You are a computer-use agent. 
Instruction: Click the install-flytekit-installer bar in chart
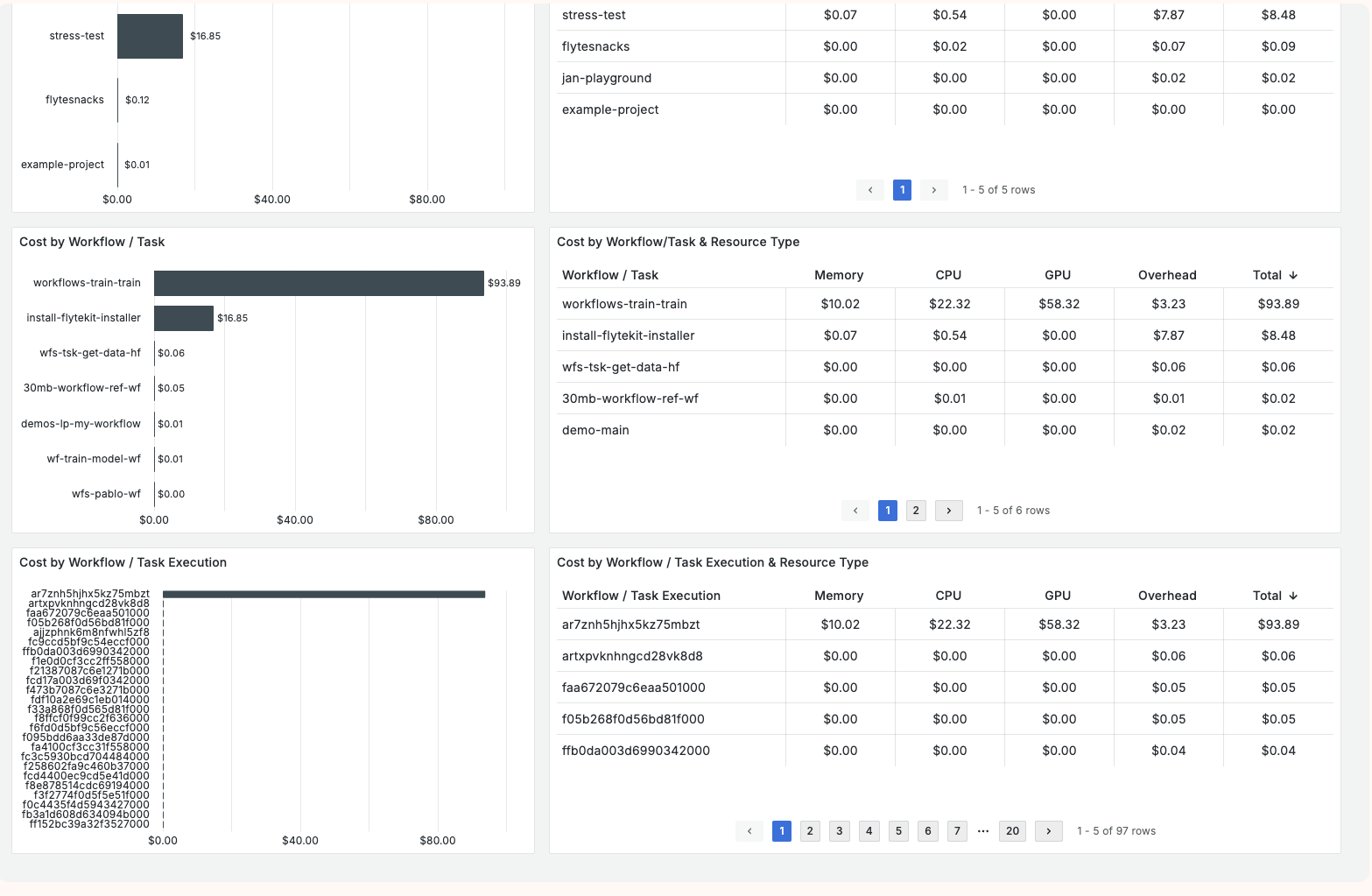[x=184, y=318]
